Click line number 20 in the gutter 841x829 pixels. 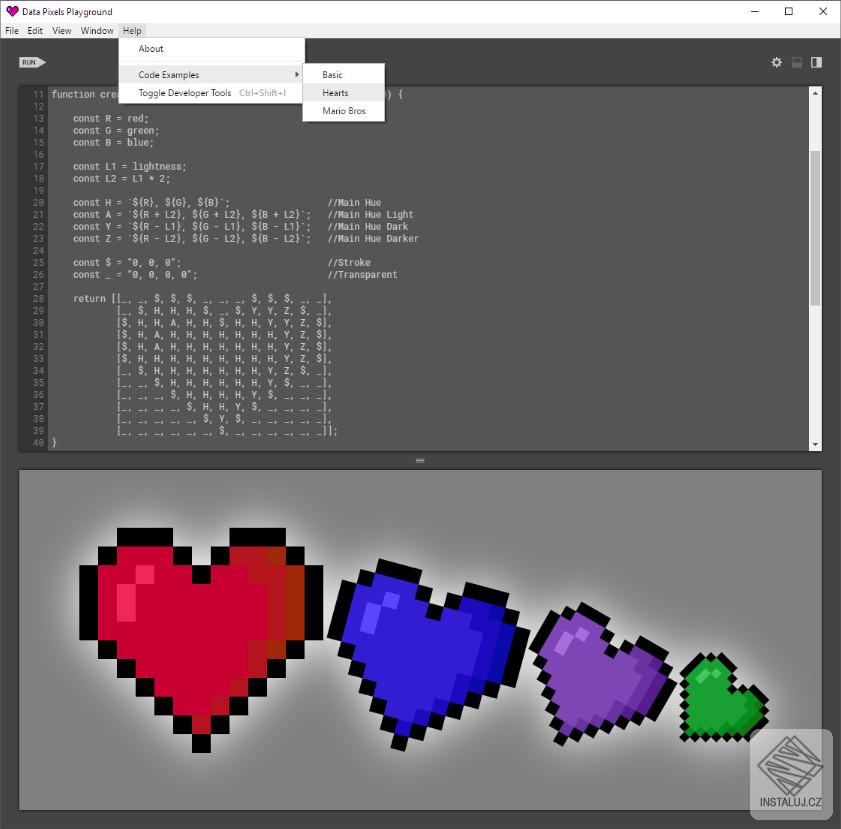pyautogui.click(x=38, y=203)
